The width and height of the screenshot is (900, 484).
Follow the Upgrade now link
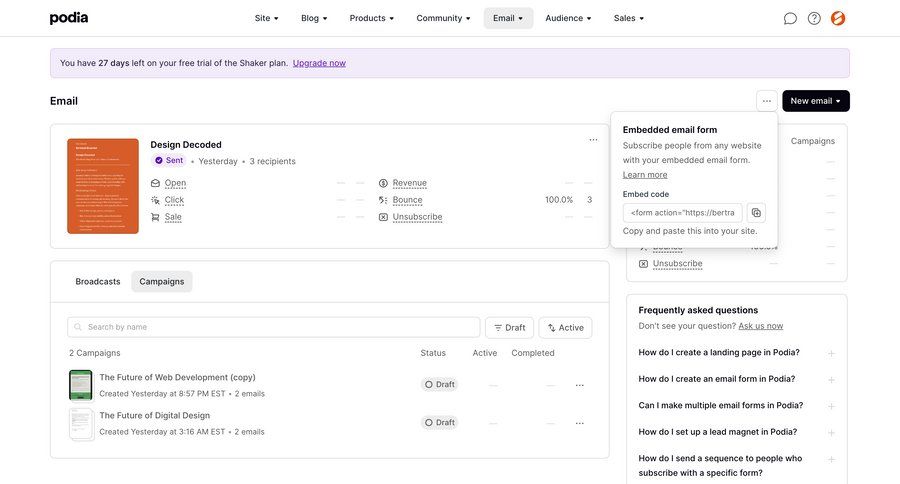[319, 63]
